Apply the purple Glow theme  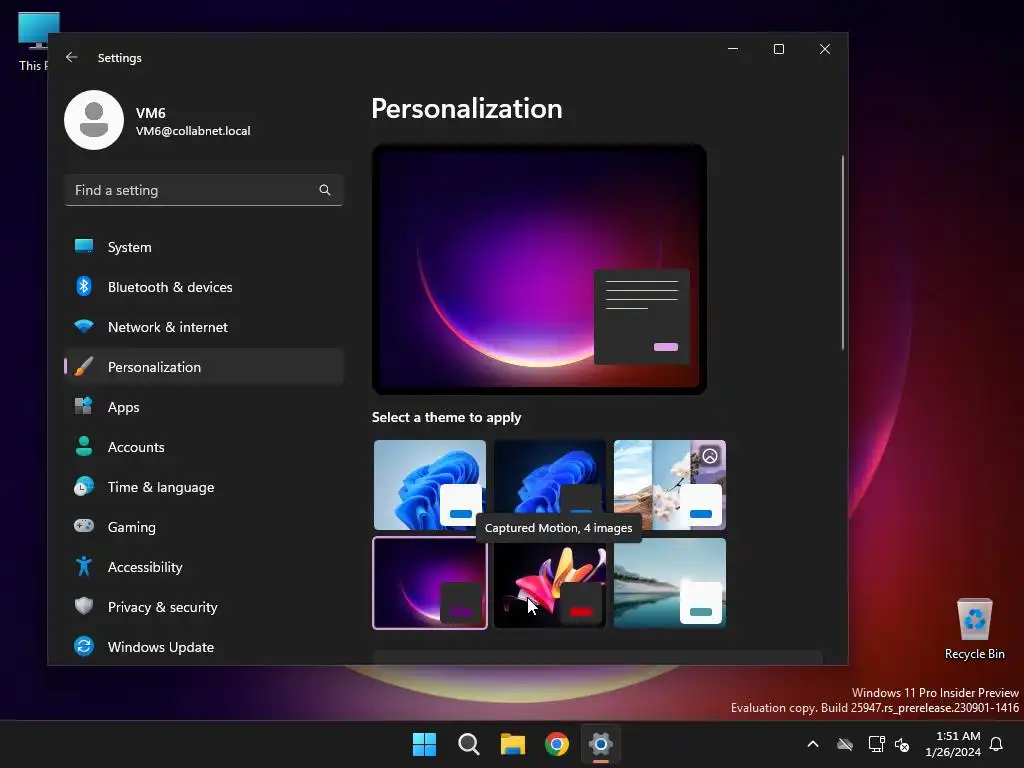click(x=430, y=583)
